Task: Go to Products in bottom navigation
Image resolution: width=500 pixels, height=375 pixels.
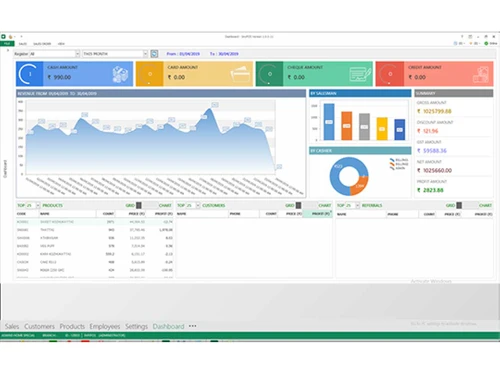Action: click(x=72, y=326)
